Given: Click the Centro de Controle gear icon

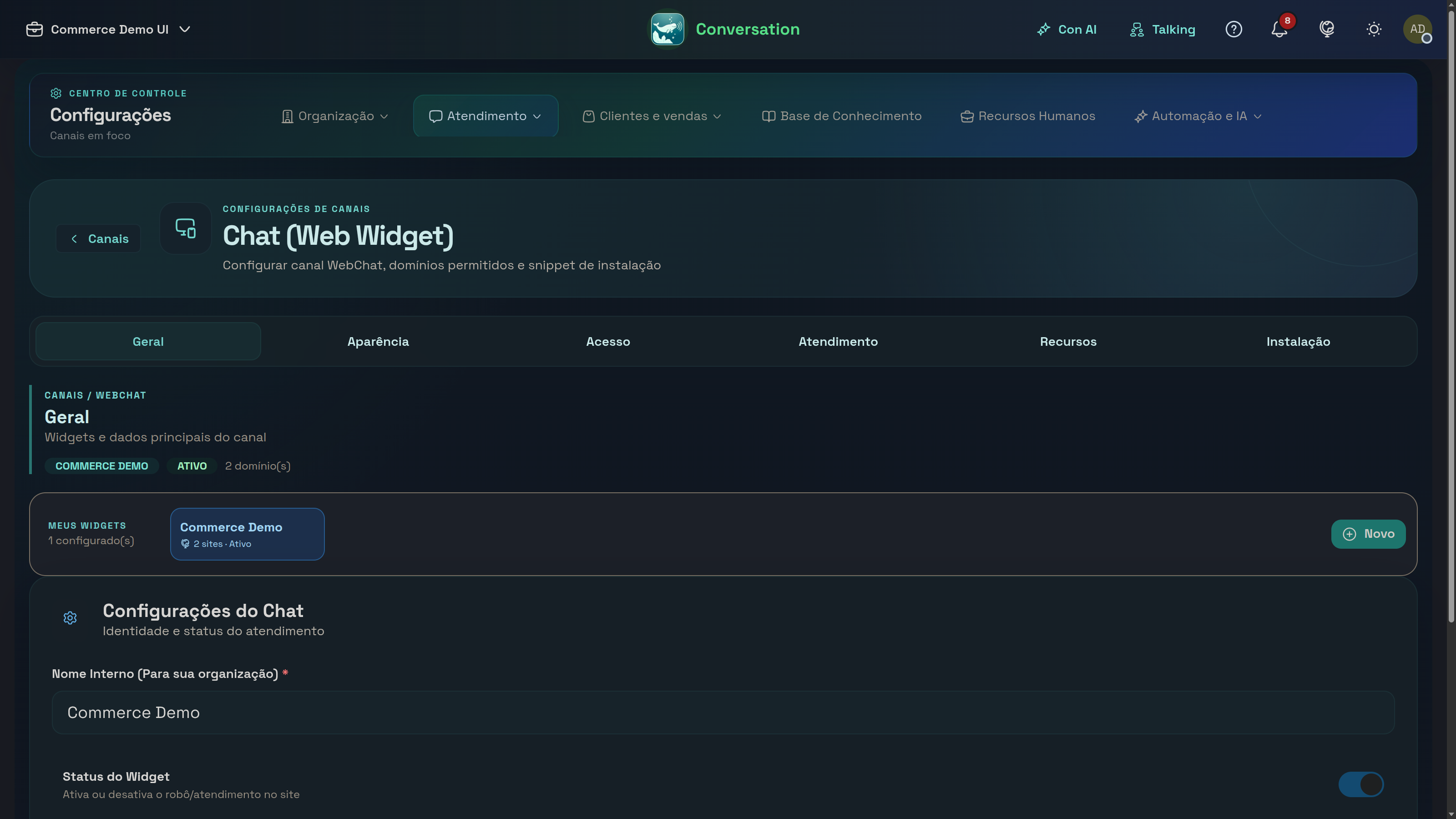Looking at the screenshot, I should pyautogui.click(x=56, y=93).
